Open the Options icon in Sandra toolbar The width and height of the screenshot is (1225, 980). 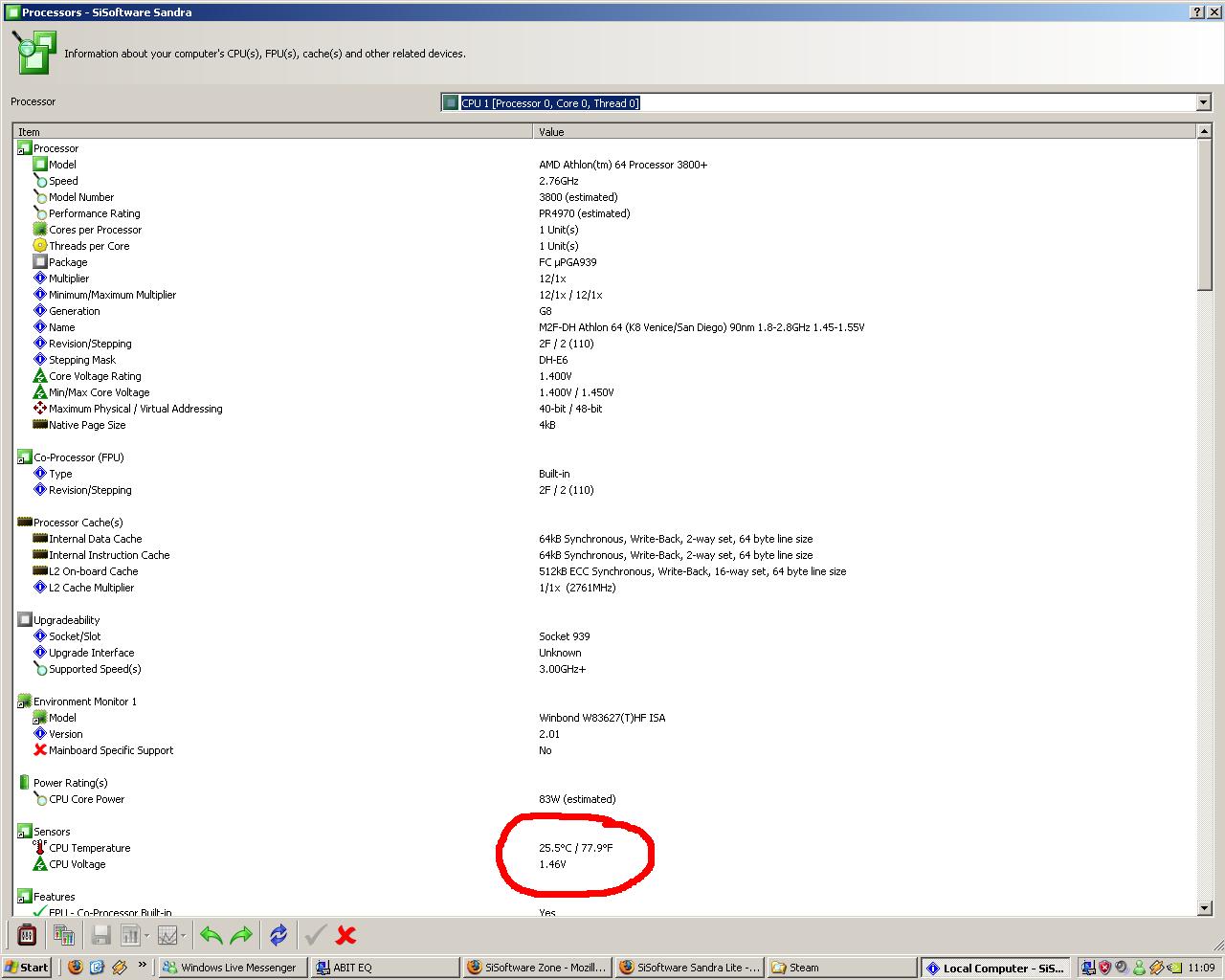click(27, 935)
